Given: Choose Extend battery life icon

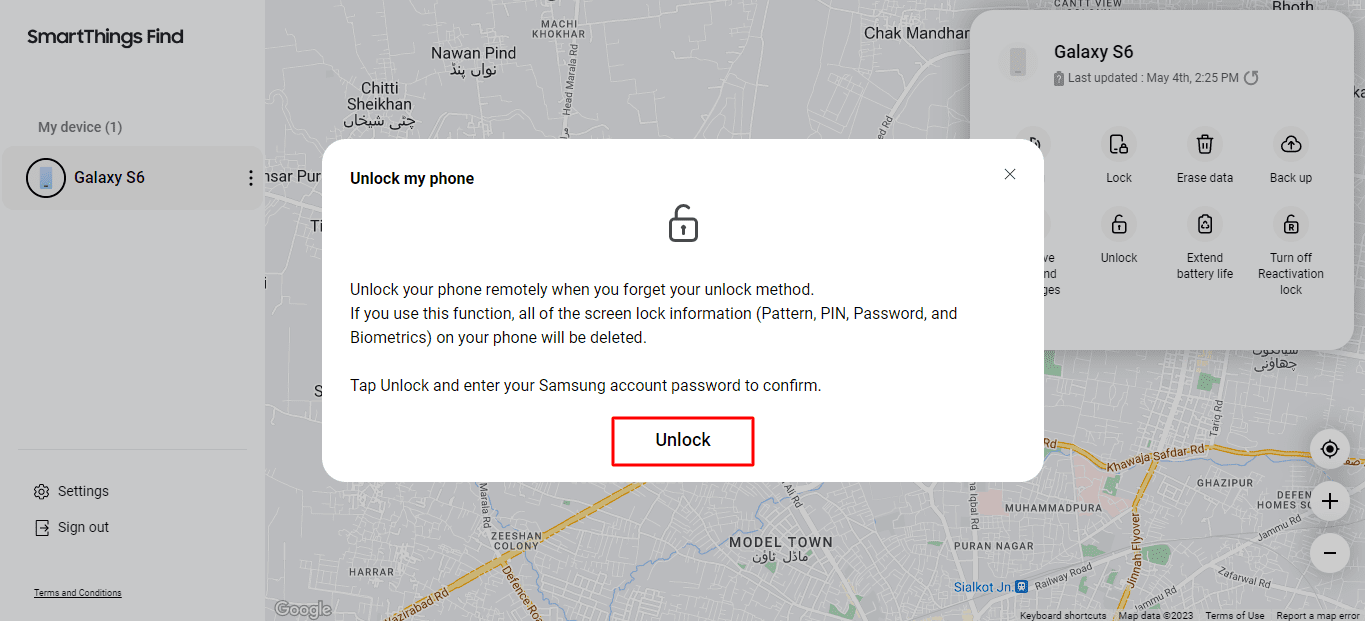Looking at the screenshot, I should [x=1205, y=225].
